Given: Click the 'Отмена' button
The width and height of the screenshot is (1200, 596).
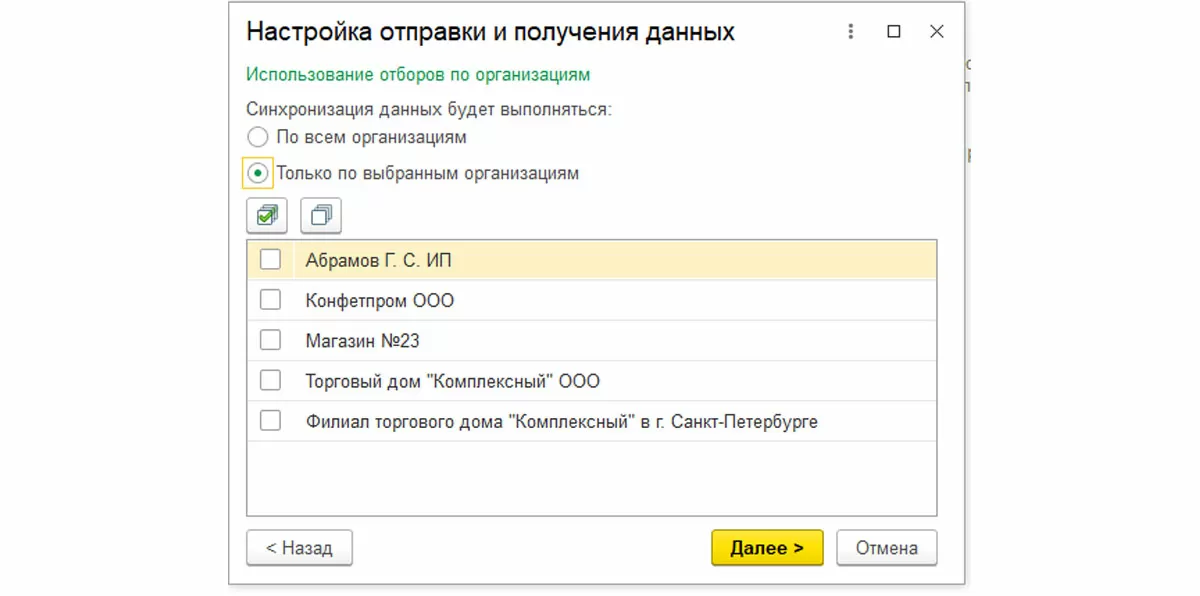Looking at the screenshot, I should (886, 548).
